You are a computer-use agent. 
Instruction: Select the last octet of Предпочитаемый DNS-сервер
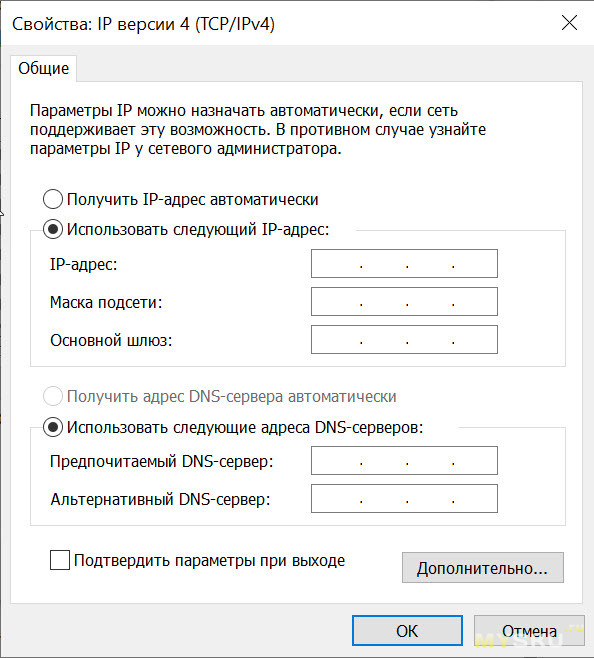point(474,460)
